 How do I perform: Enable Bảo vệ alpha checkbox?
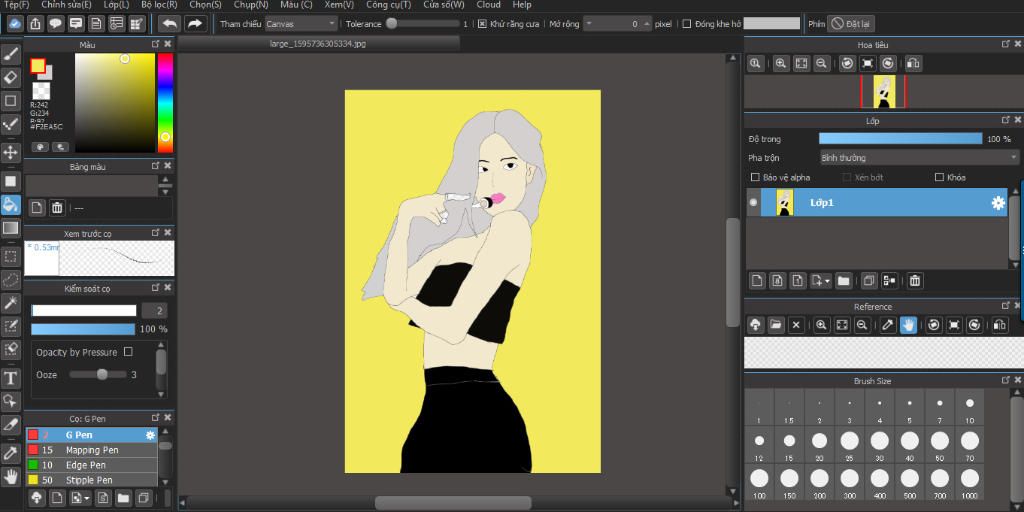click(x=755, y=177)
